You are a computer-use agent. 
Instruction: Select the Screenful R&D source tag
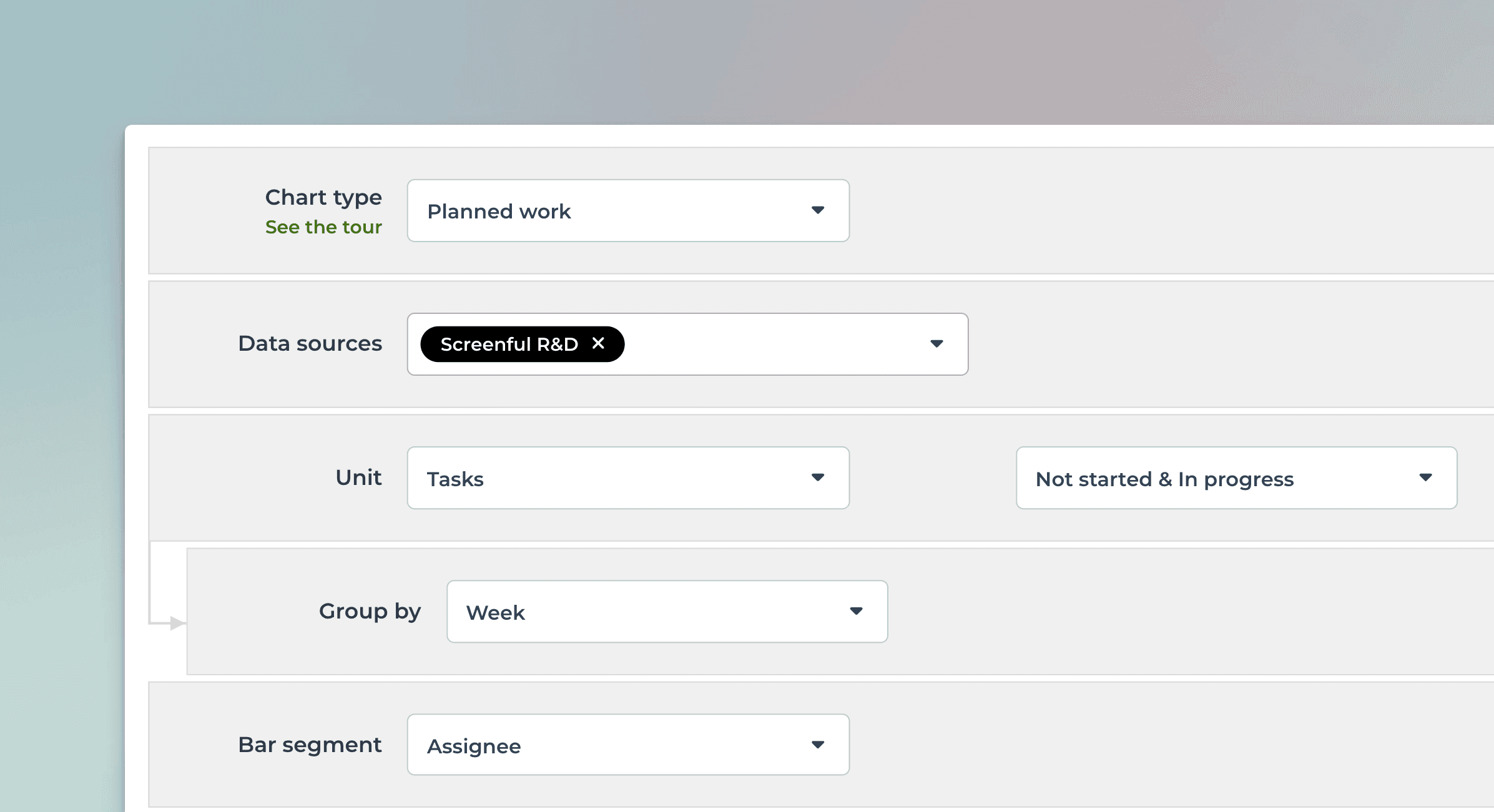point(509,343)
